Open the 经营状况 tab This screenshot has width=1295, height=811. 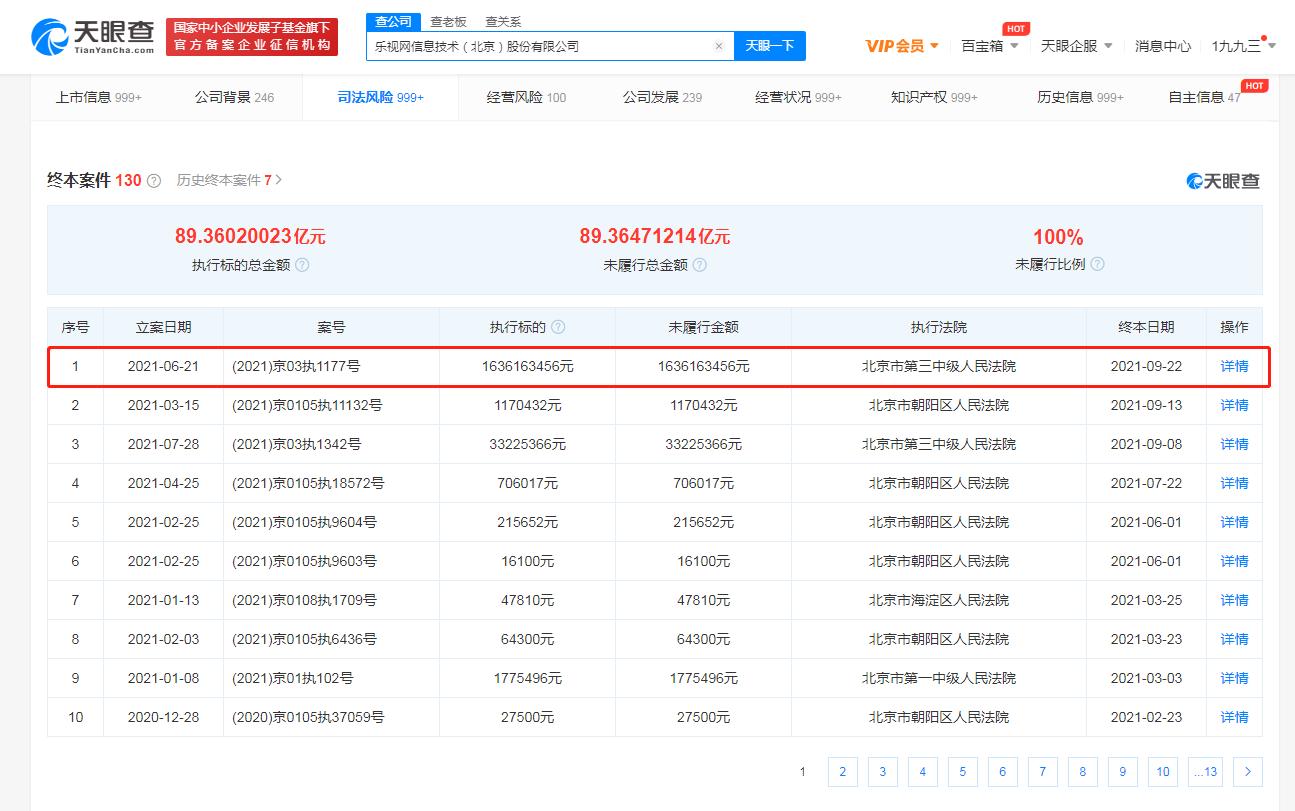(798, 97)
